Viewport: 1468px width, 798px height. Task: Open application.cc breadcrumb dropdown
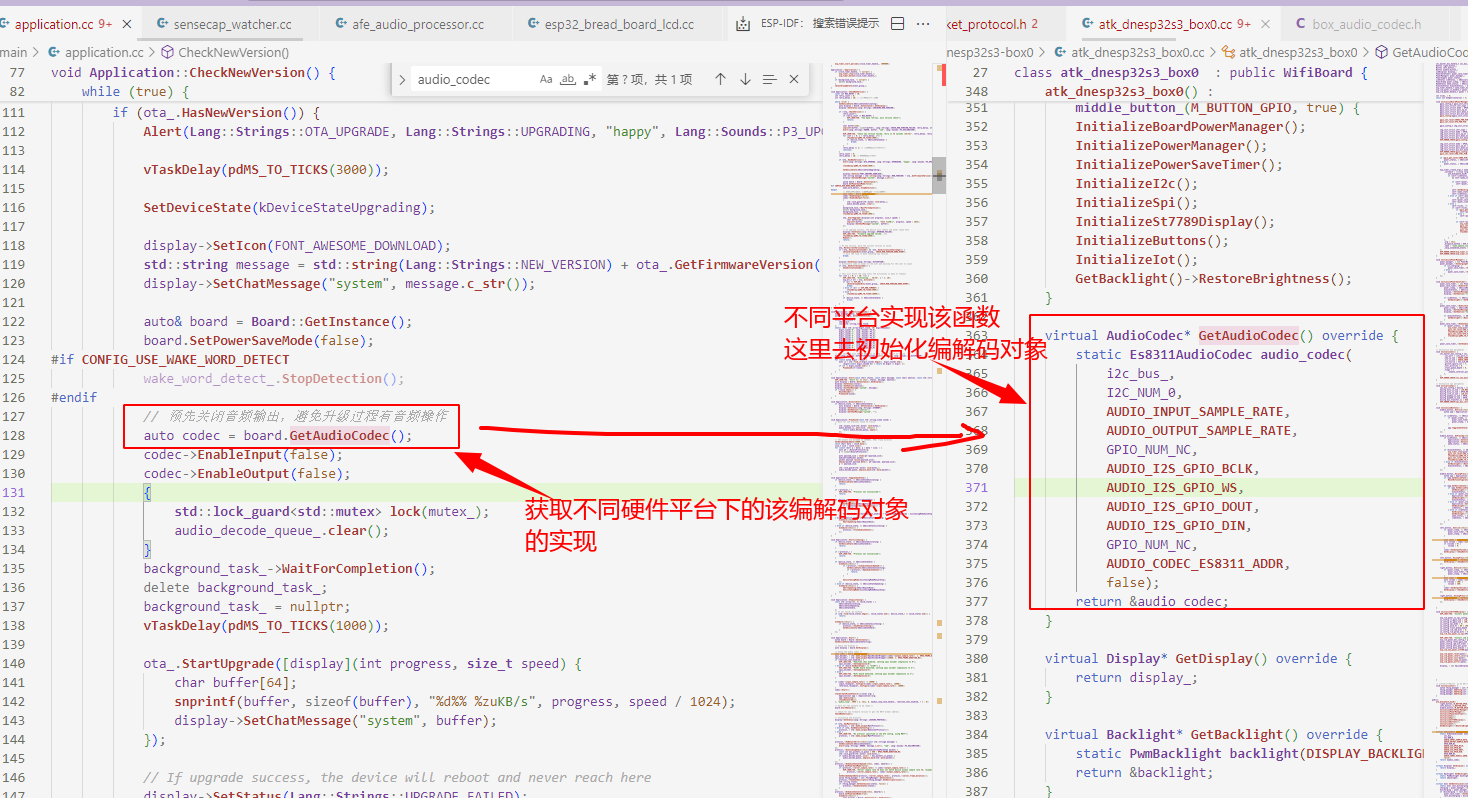pyautogui.click(x=104, y=52)
